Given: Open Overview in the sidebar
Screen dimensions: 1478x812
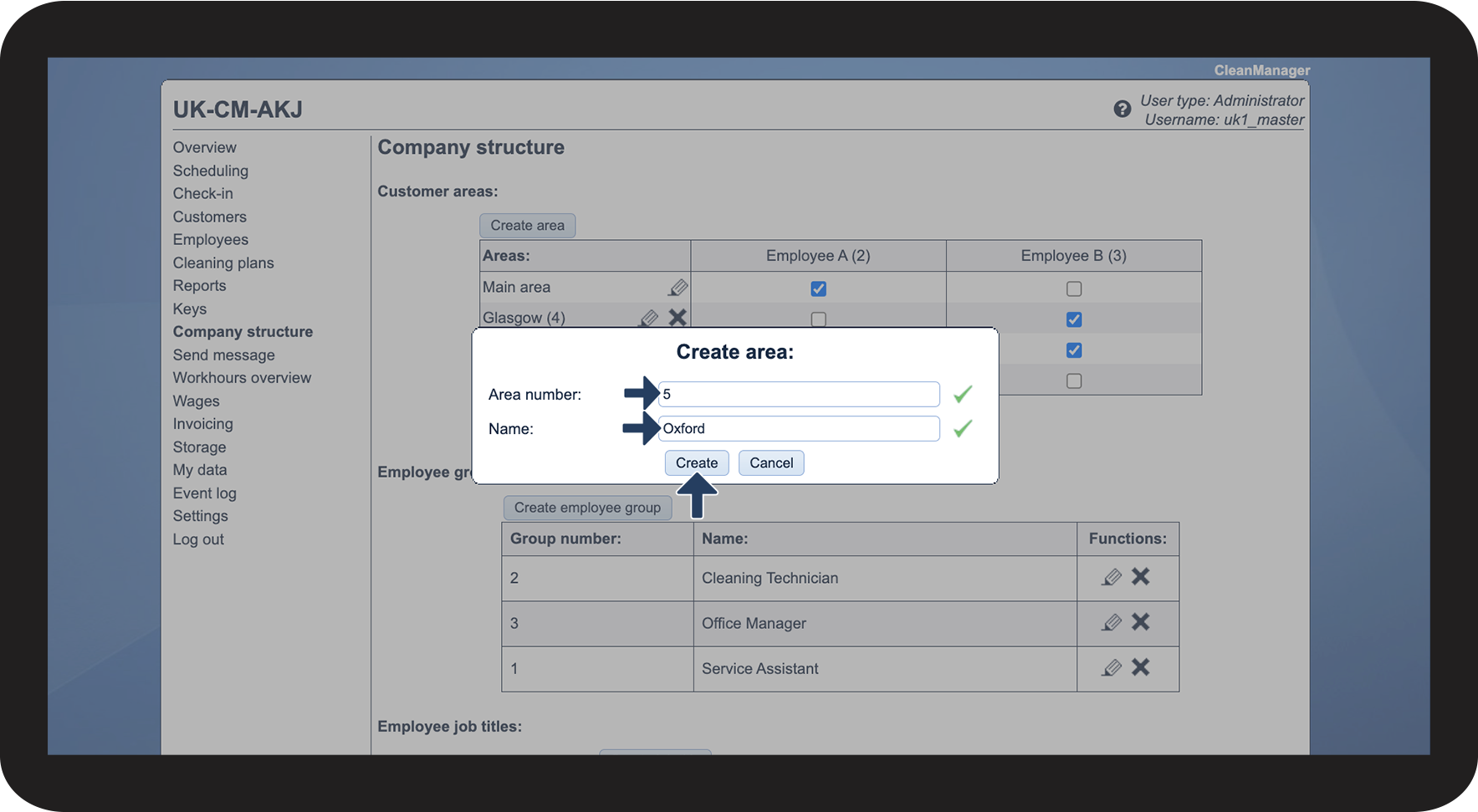Looking at the screenshot, I should point(205,147).
